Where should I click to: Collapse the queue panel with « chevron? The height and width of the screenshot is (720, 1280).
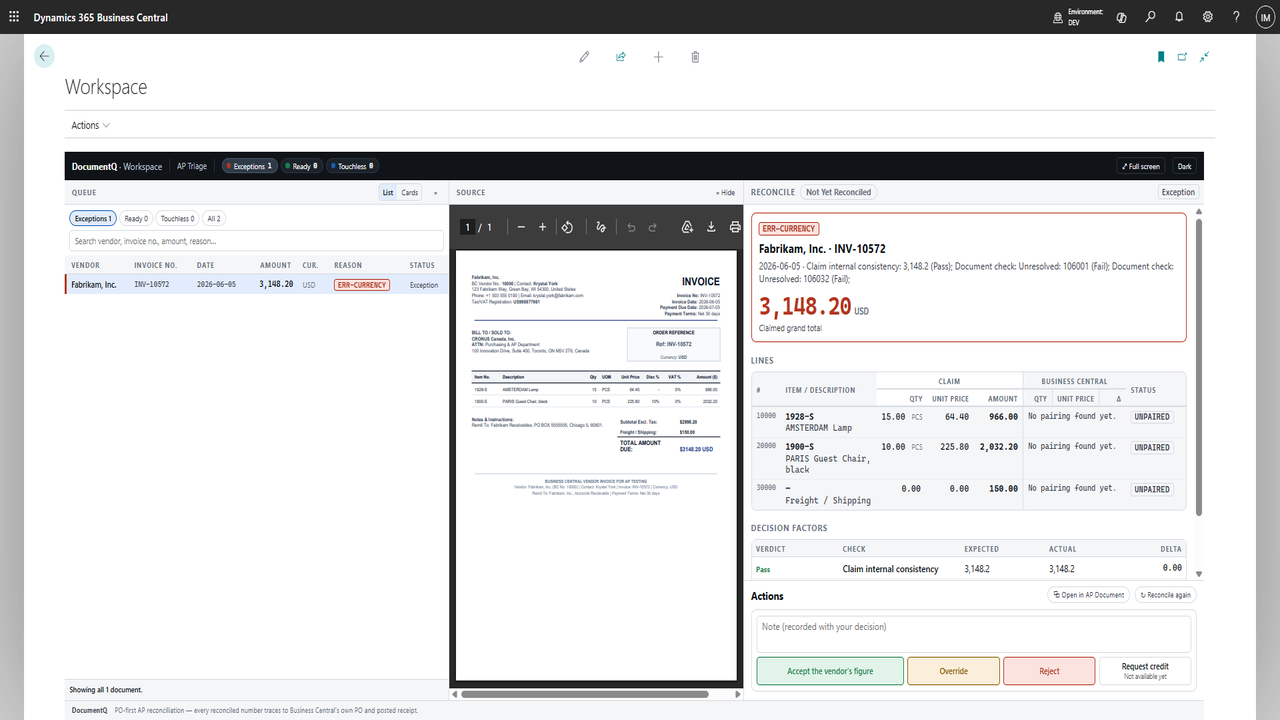[435, 192]
